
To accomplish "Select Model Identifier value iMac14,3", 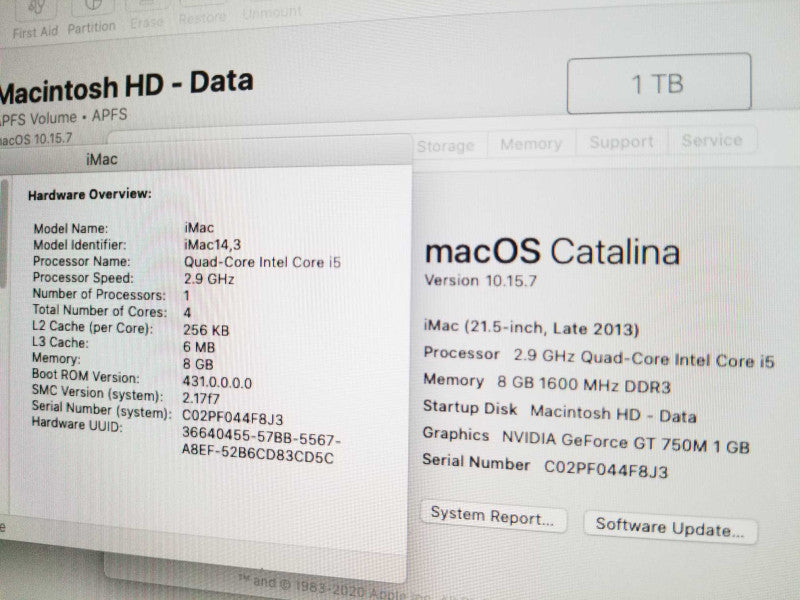I will coord(212,245).
